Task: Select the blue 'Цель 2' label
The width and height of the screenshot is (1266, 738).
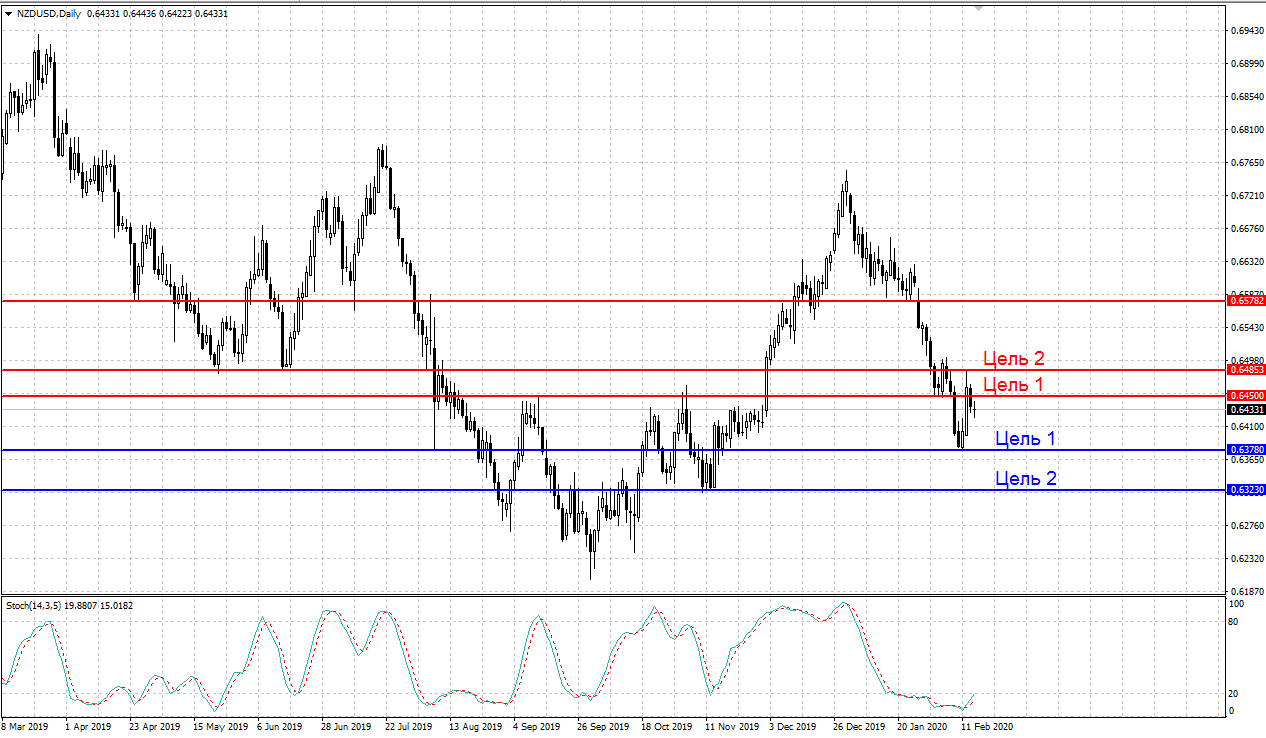Action: [1025, 478]
